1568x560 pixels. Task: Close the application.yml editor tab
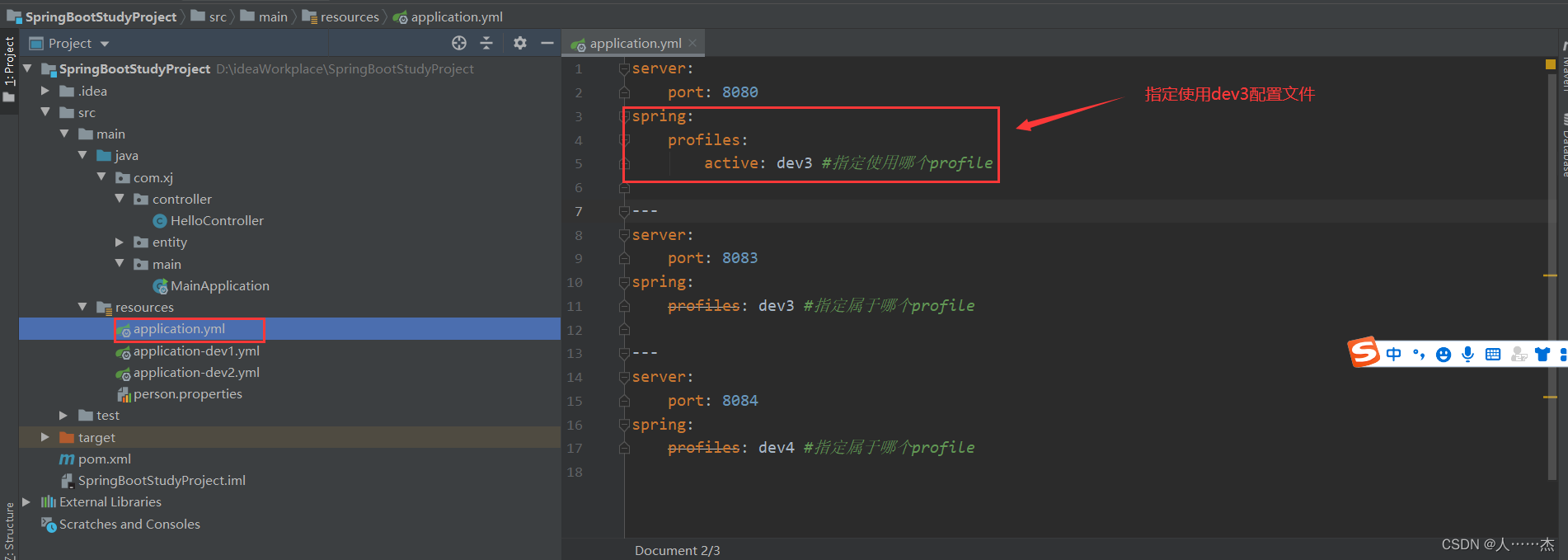pos(692,43)
